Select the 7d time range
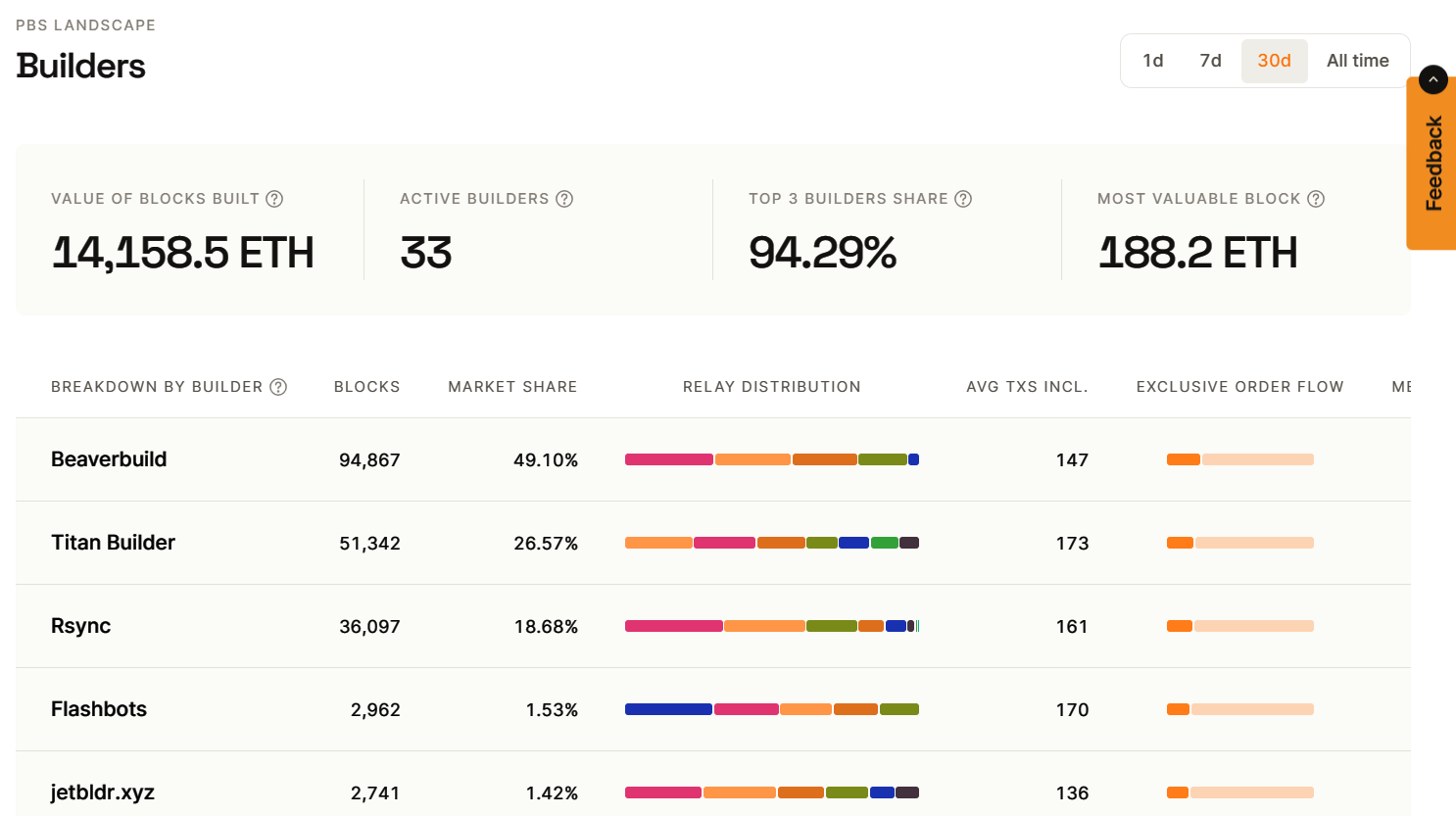The height and width of the screenshot is (816, 1456). [x=1210, y=61]
